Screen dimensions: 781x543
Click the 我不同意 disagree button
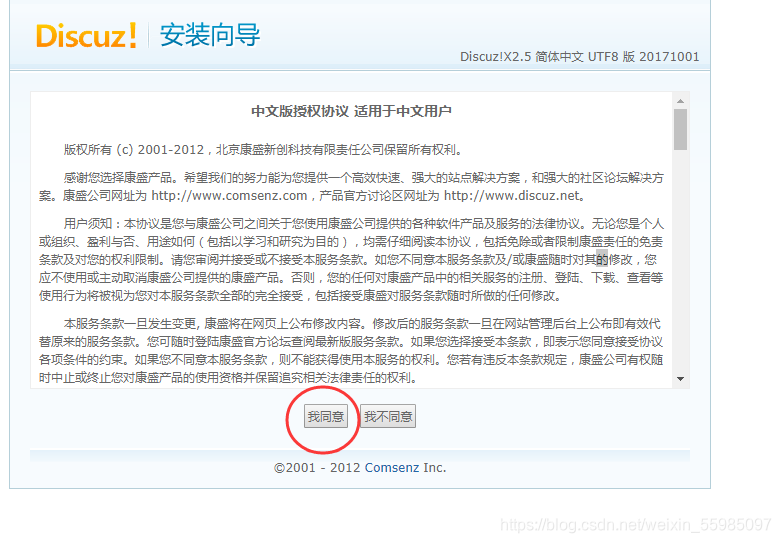click(388, 416)
